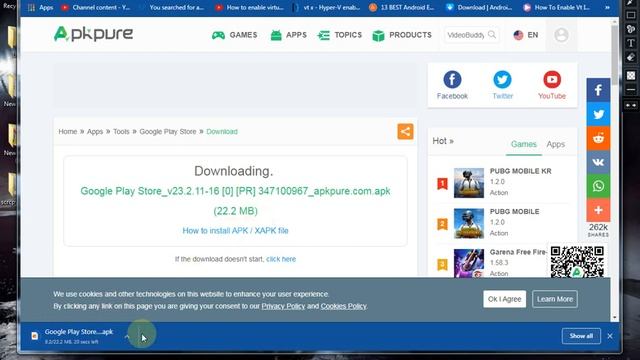The image size is (640, 360).
Task: Open 'vt x - Hyper-V enab...' bookmark
Action: 327,7
